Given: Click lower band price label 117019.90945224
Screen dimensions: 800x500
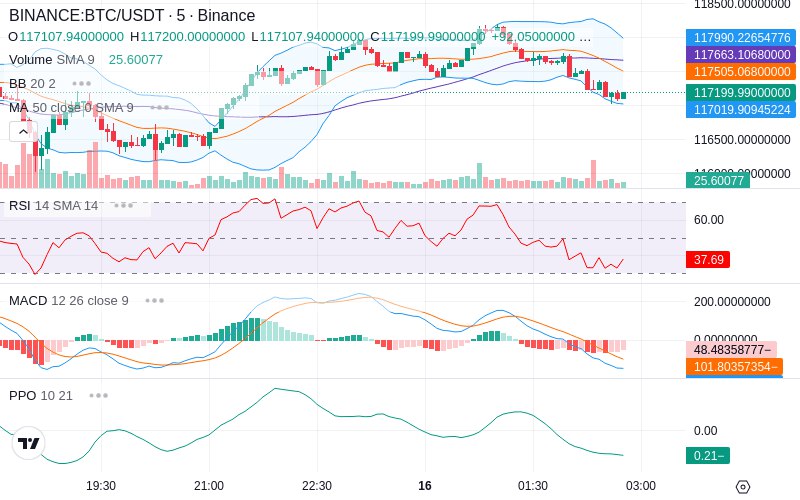Looking at the screenshot, I should point(741,110).
